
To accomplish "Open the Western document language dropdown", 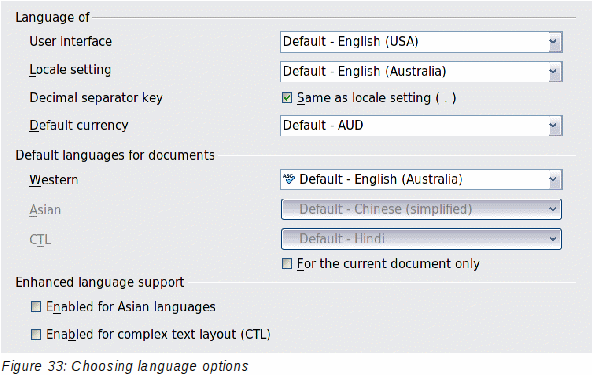I will click(x=421, y=180).
